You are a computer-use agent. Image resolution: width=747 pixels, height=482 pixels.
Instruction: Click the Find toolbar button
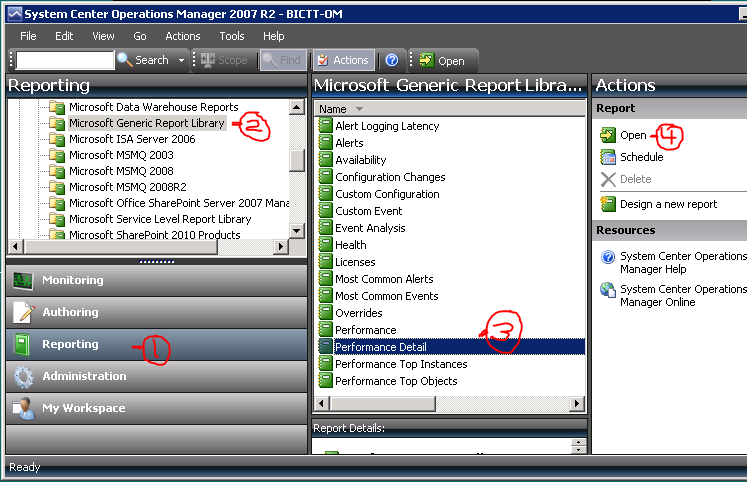tap(283, 60)
